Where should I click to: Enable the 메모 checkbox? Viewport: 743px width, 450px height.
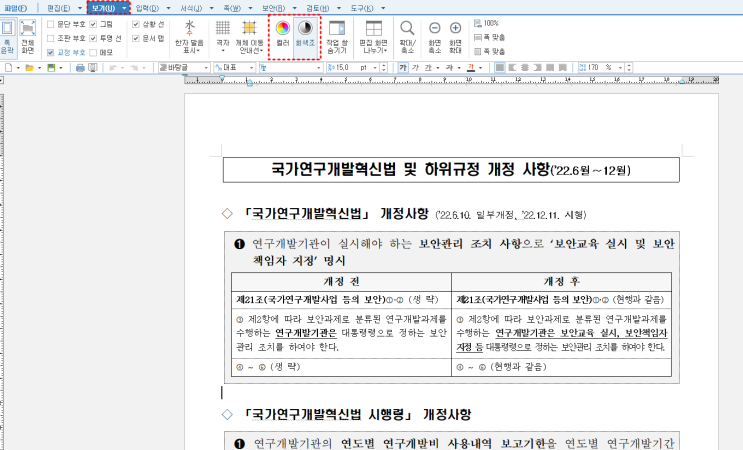point(93,51)
